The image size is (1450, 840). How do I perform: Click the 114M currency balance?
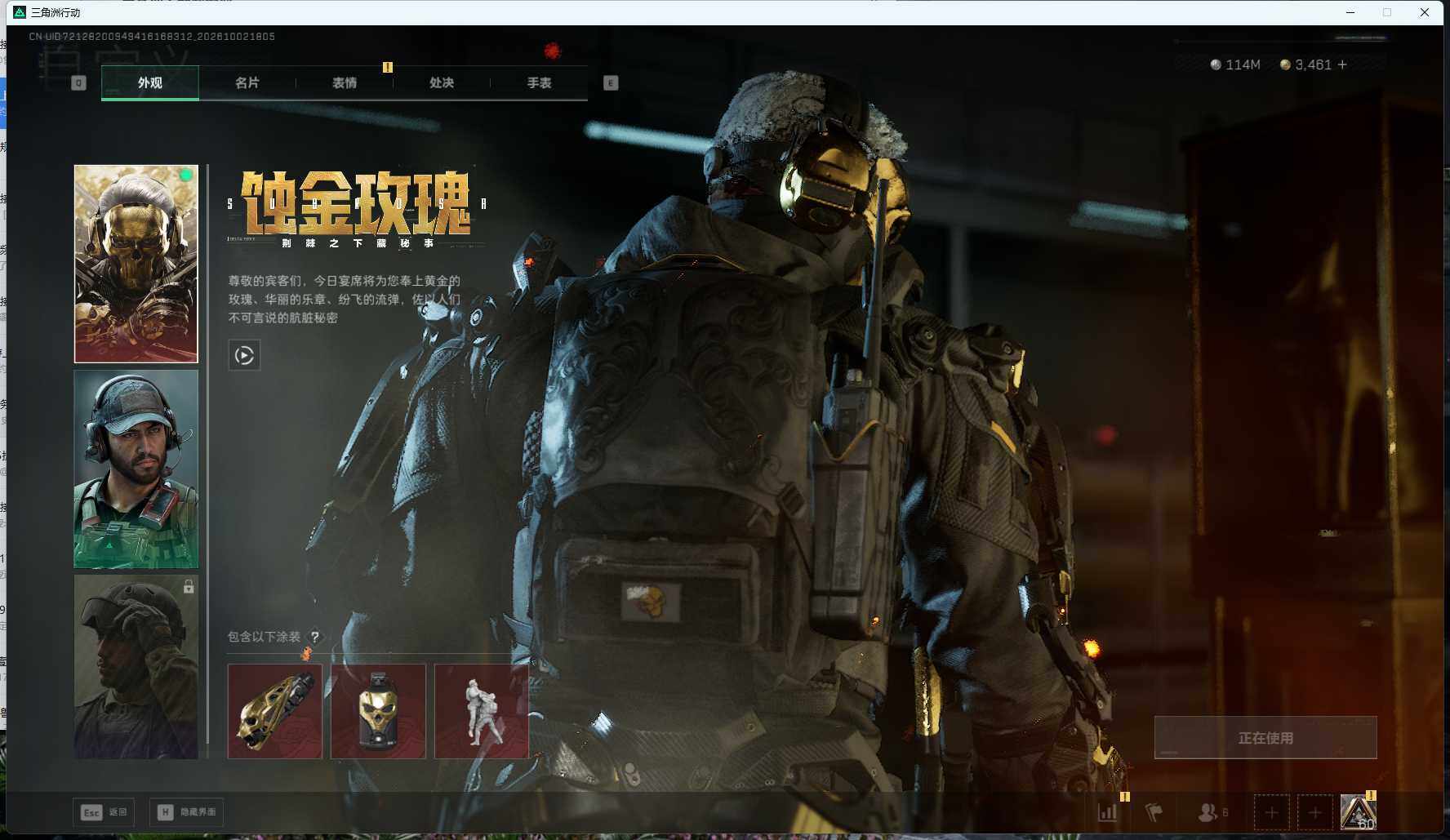pyautogui.click(x=1235, y=64)
